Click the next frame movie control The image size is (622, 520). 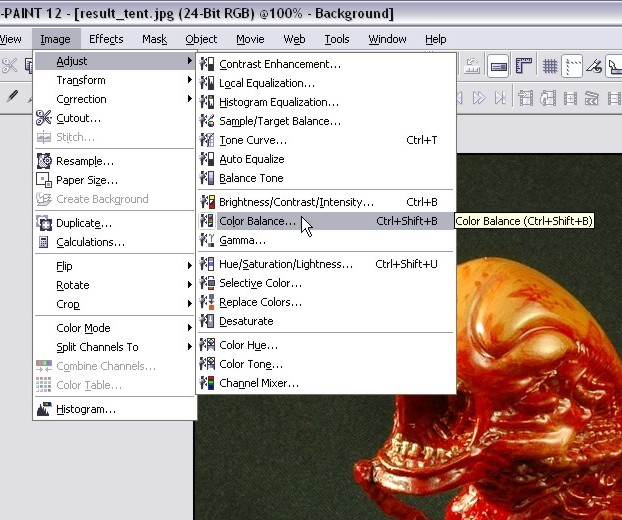[479, 98]
